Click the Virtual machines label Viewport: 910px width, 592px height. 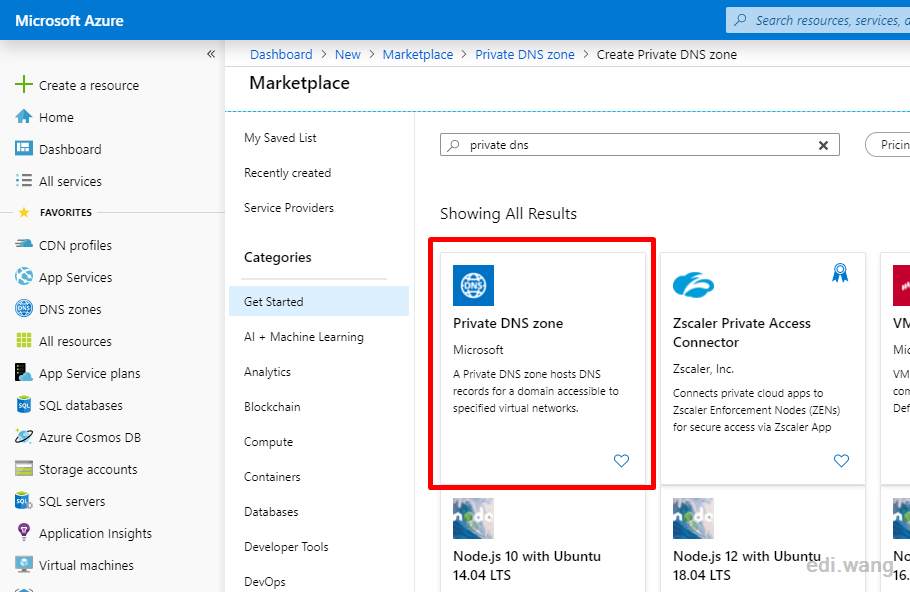(x=86, y=565)
